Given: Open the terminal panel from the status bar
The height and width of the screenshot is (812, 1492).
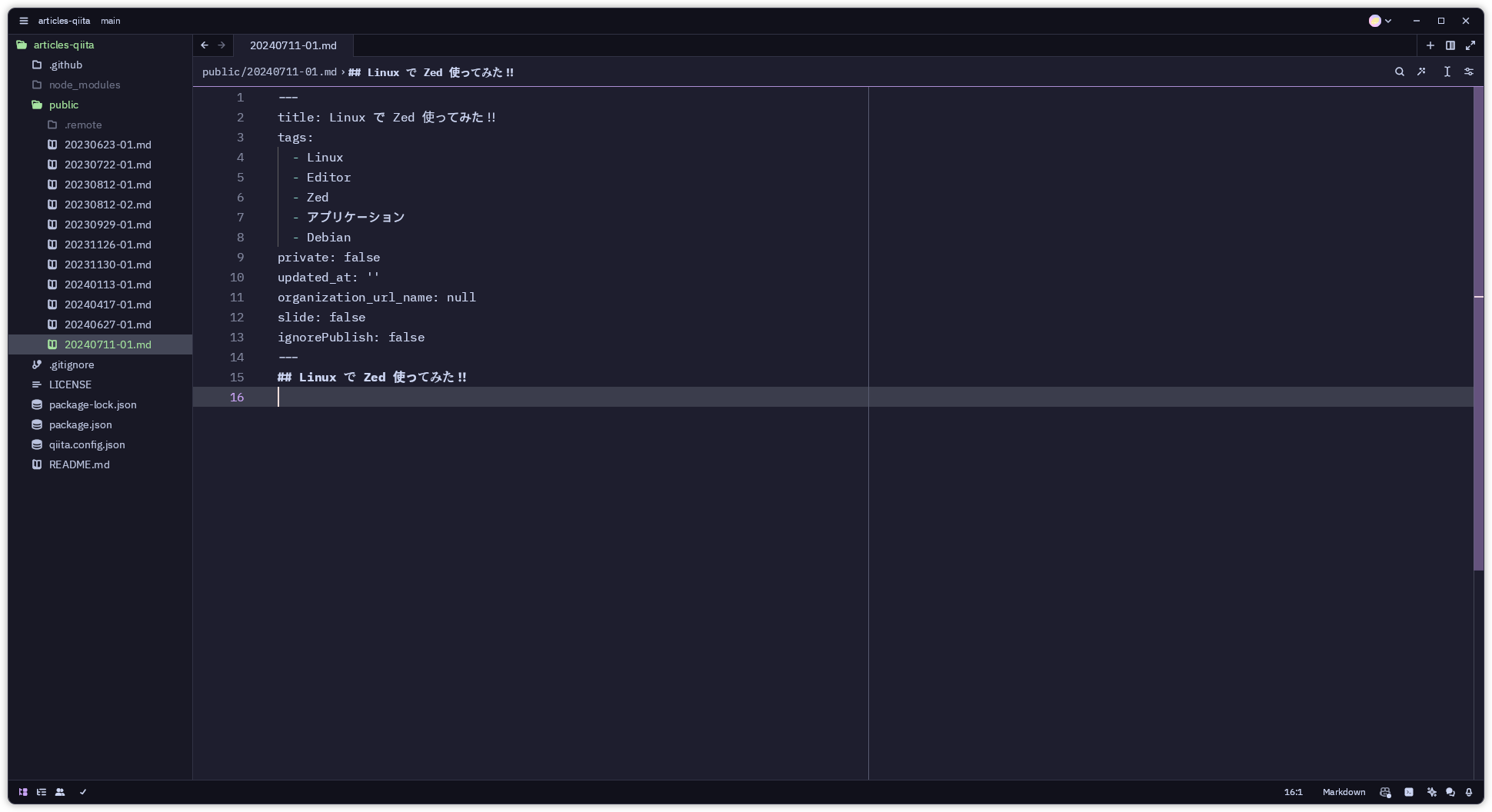Looking at the screenshot, I should (x=1408, y=792).
